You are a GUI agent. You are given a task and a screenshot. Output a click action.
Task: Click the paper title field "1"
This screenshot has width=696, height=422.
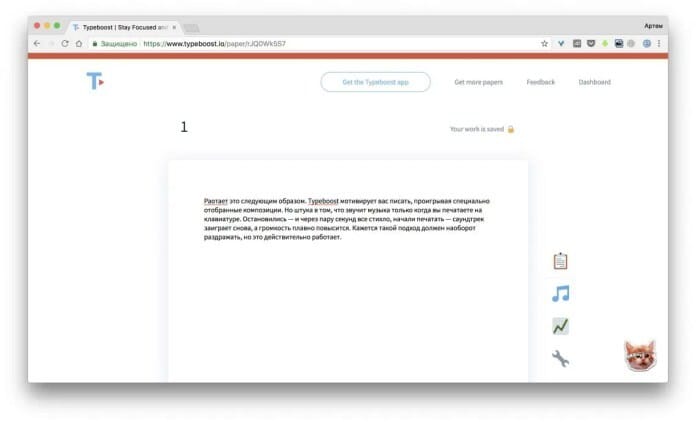[184, 127]
